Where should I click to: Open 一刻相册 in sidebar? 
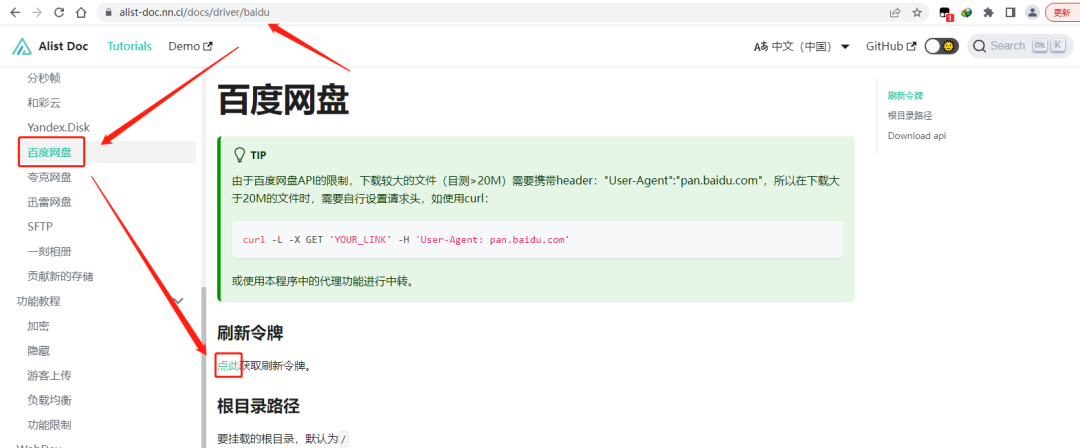point(50,252)
